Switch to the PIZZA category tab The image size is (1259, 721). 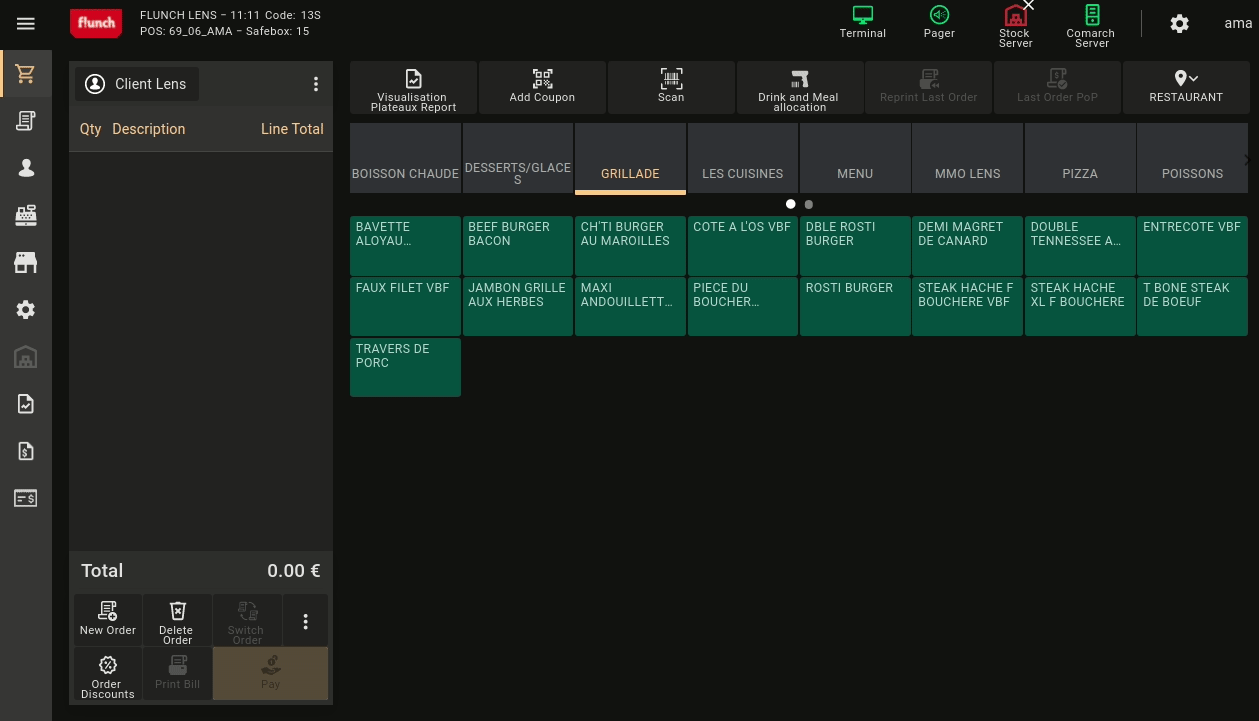1080,159
